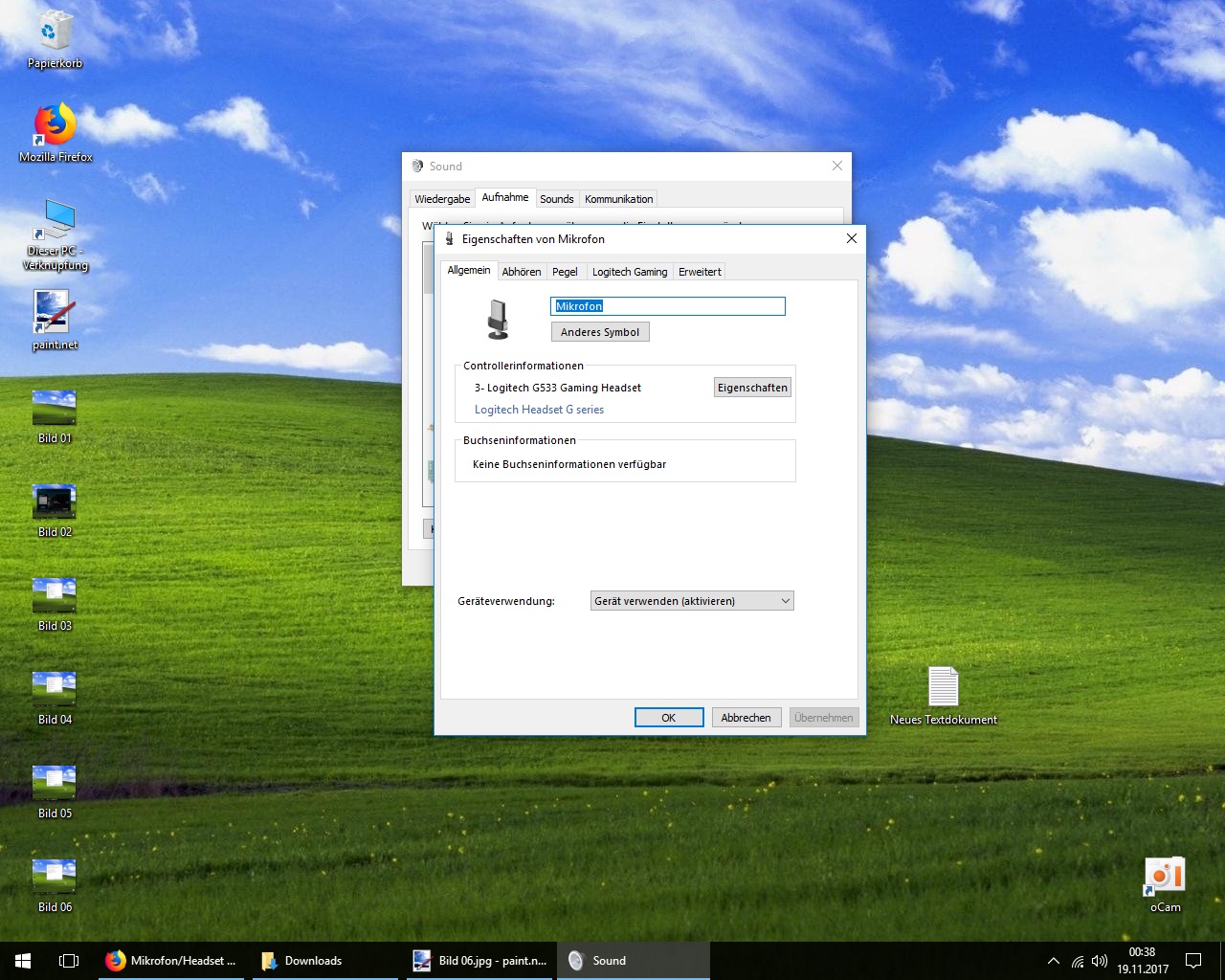This screenshot has width=1225, height=980.
Task: Open the Downloads folder taskbar item
Action: click(x=325, y=961)
